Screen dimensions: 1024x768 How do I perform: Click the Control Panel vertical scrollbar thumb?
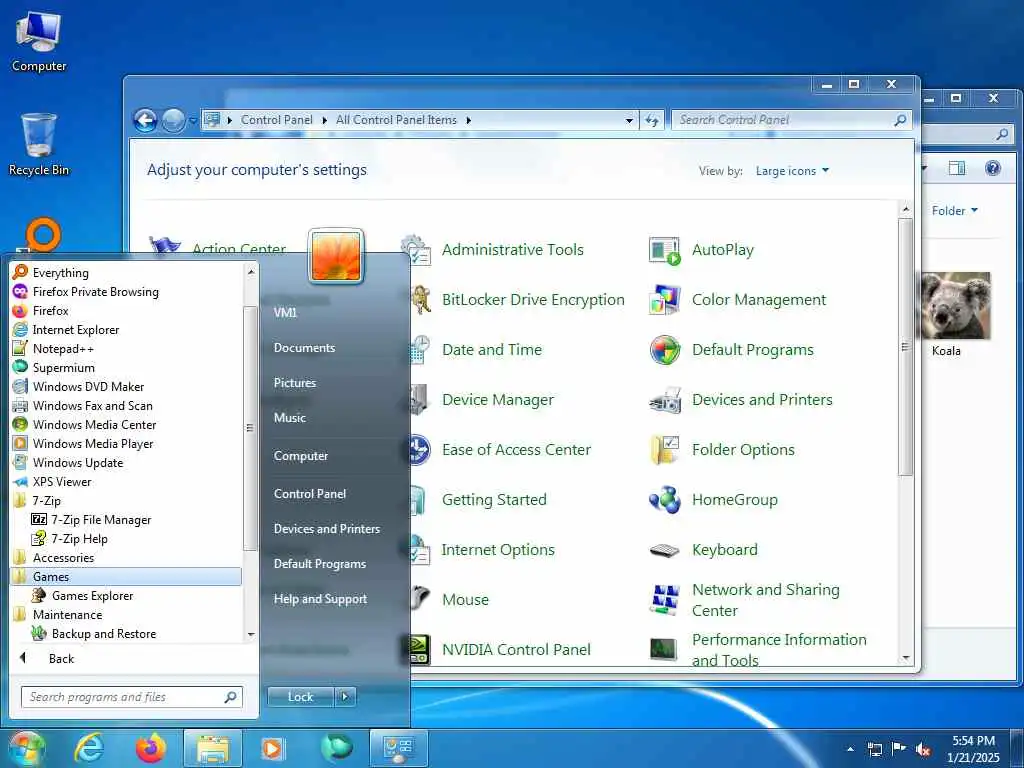click(905, 347)
